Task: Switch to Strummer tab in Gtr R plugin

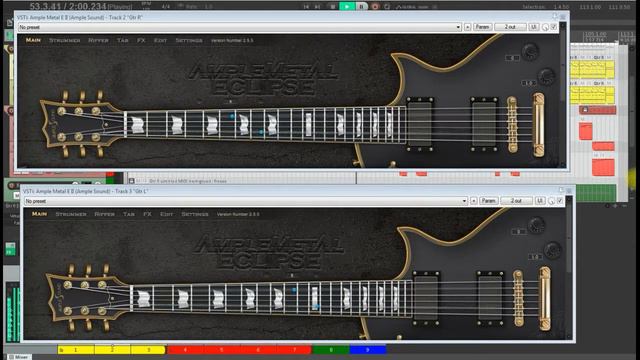Action: [64, 40]
